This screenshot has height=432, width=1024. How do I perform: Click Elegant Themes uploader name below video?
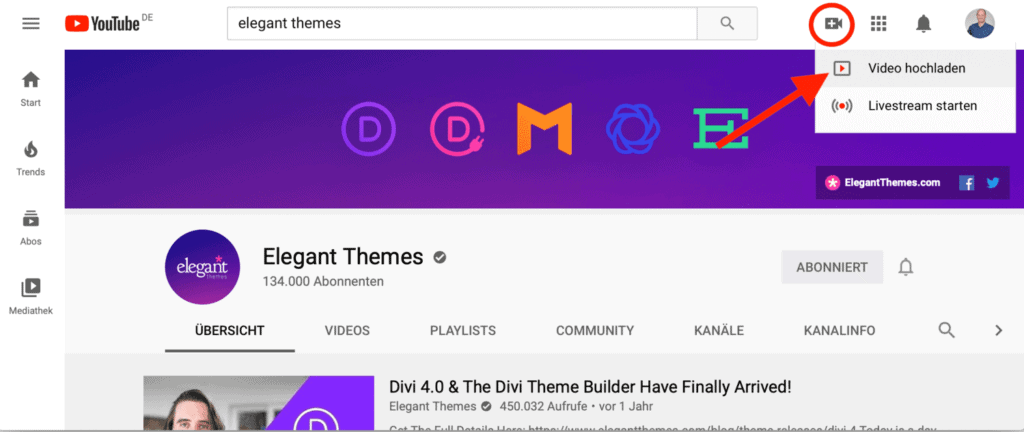(x=432, y=407)
